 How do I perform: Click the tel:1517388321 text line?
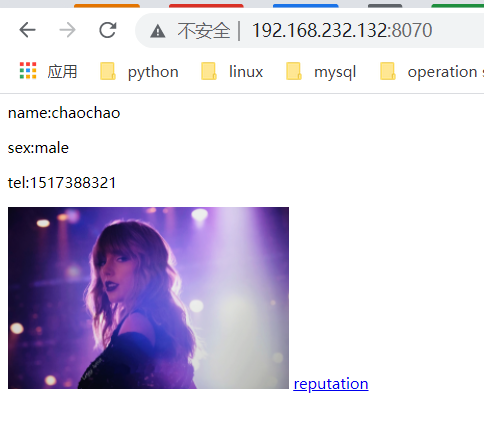(62, 183)
